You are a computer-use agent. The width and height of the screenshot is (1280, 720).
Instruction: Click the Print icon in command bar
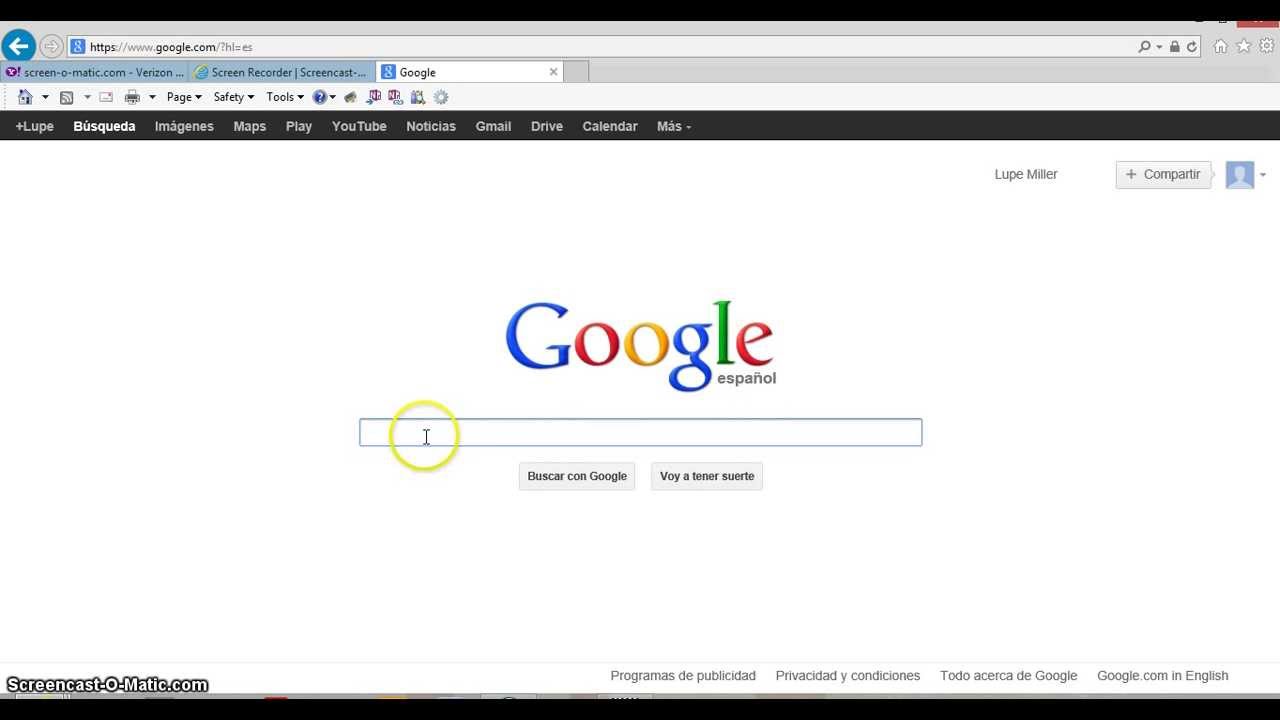click(132, 97)
